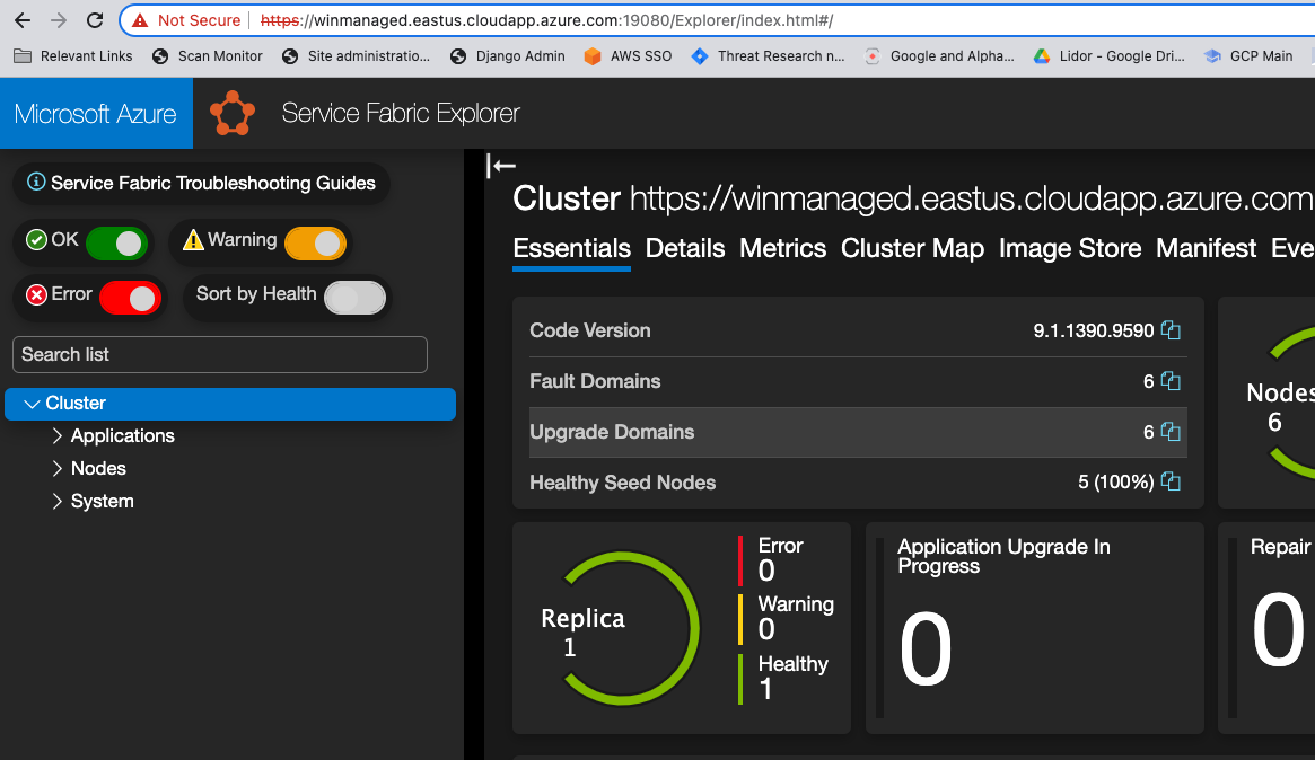
Task: Open the Site administration bookmark
Action: [356, 56]
